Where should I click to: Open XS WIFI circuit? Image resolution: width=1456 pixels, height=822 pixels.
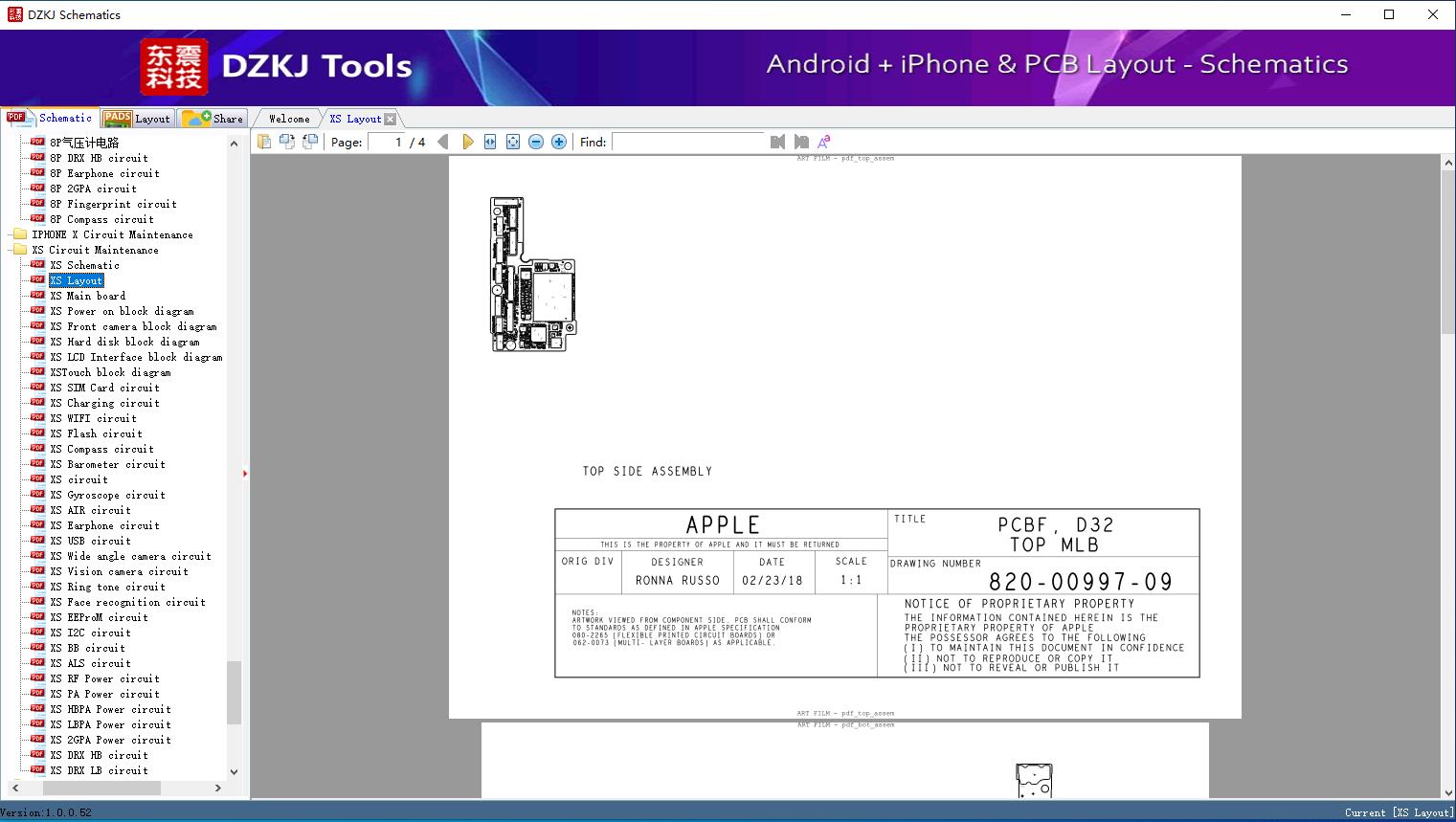pyautogui.click(x=93, y=418)
